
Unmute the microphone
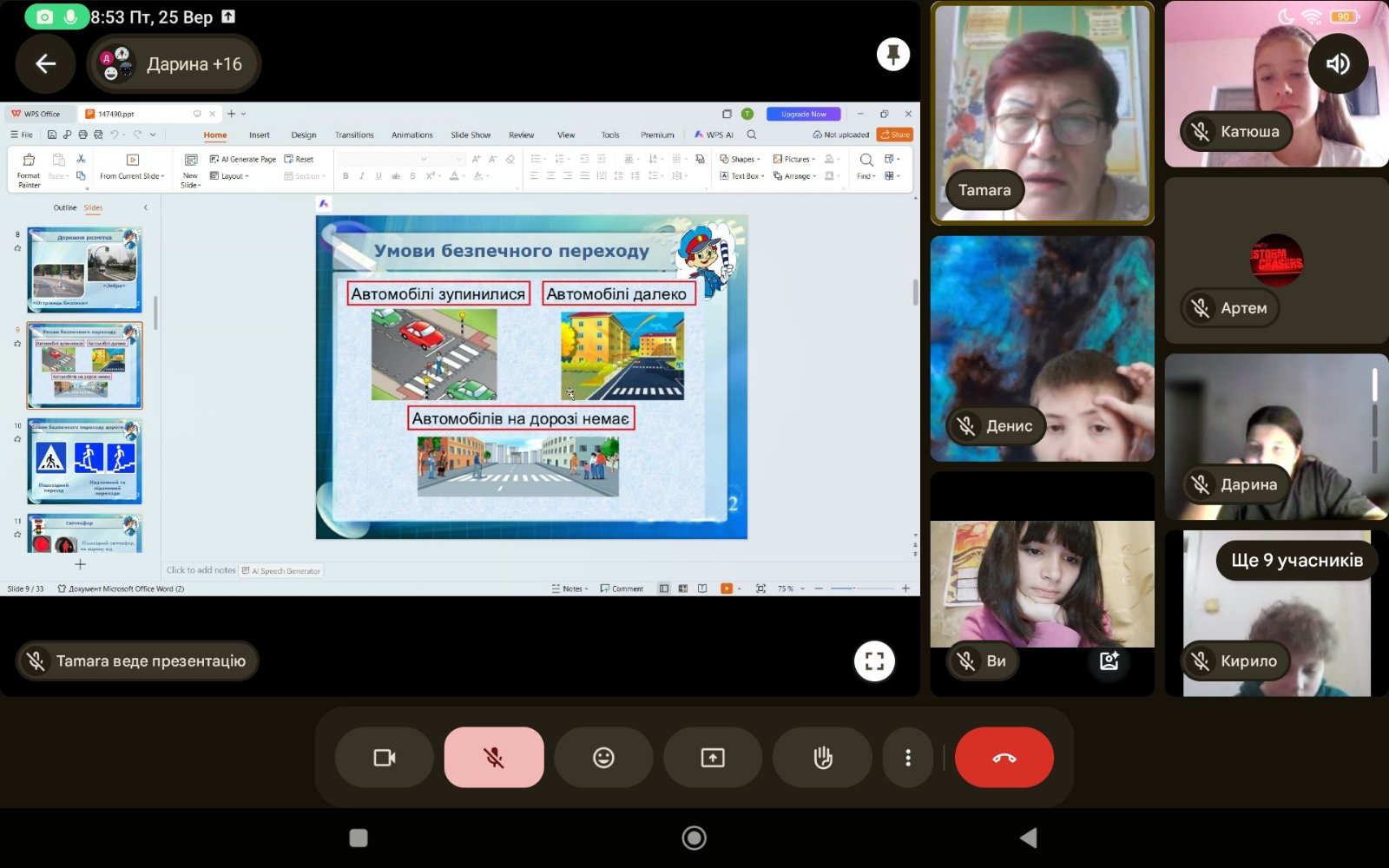pos(494,758)
